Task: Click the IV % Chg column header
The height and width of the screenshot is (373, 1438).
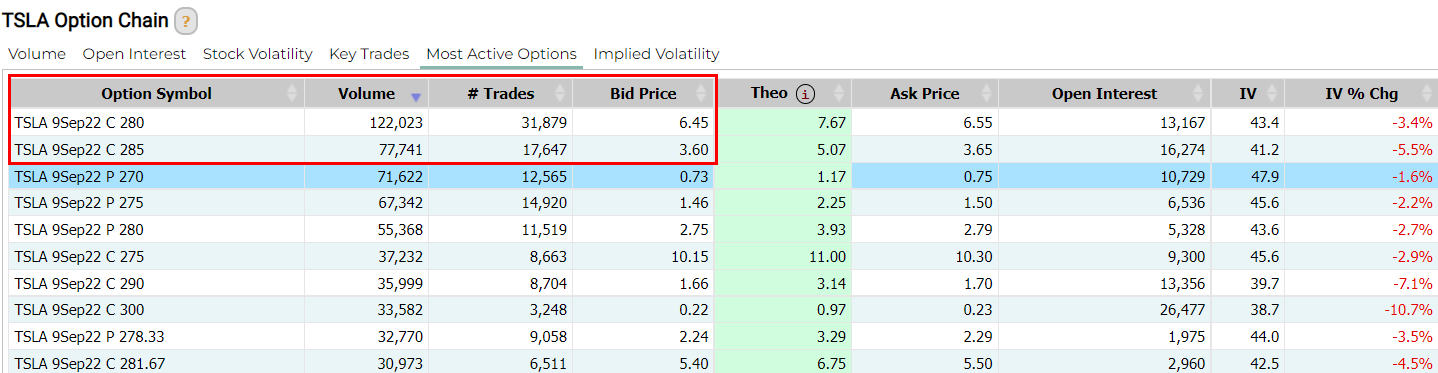Action: (x=1360, y=94)
